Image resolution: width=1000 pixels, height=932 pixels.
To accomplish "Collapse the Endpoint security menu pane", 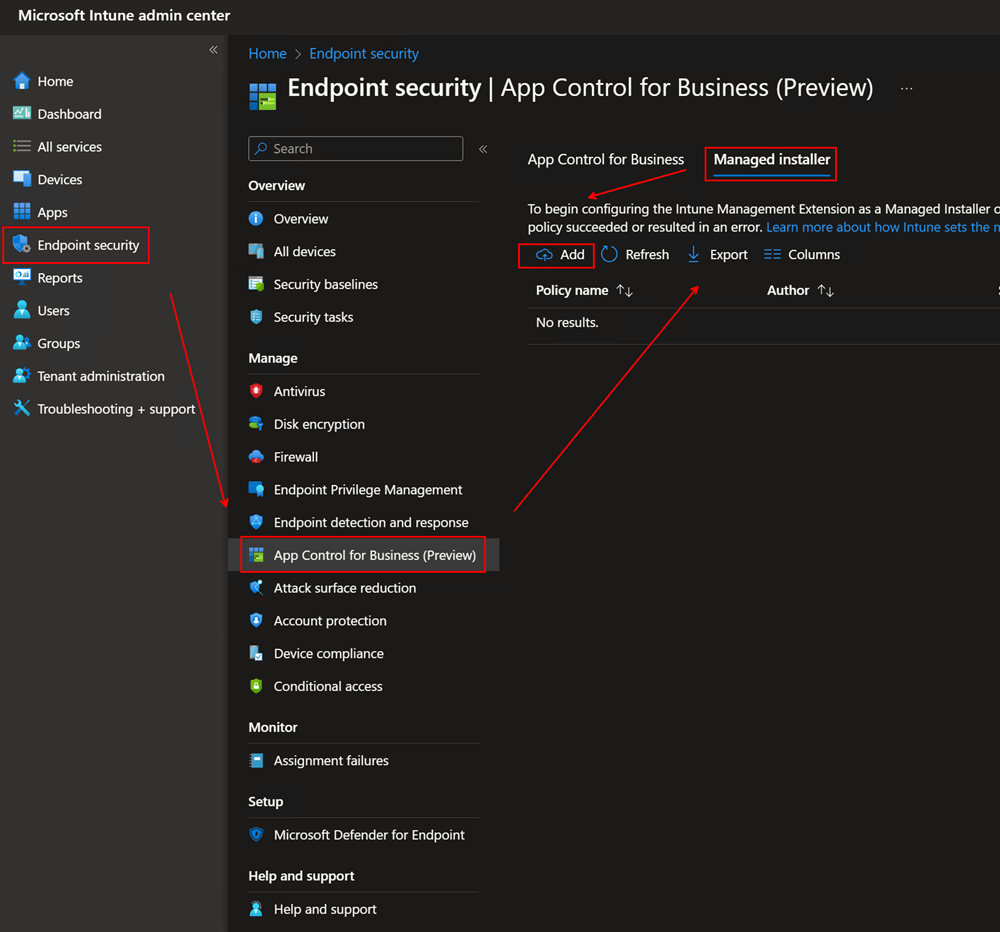I will 483,149.
